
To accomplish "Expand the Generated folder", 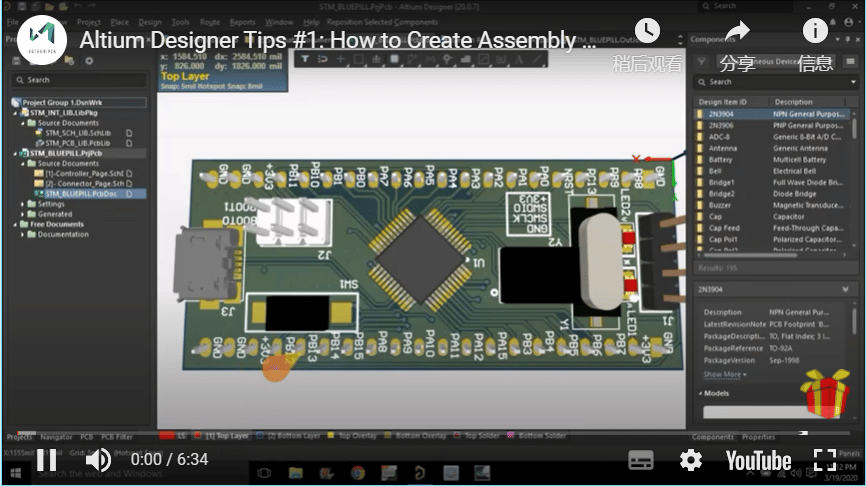I will click(x=23, y=214).
